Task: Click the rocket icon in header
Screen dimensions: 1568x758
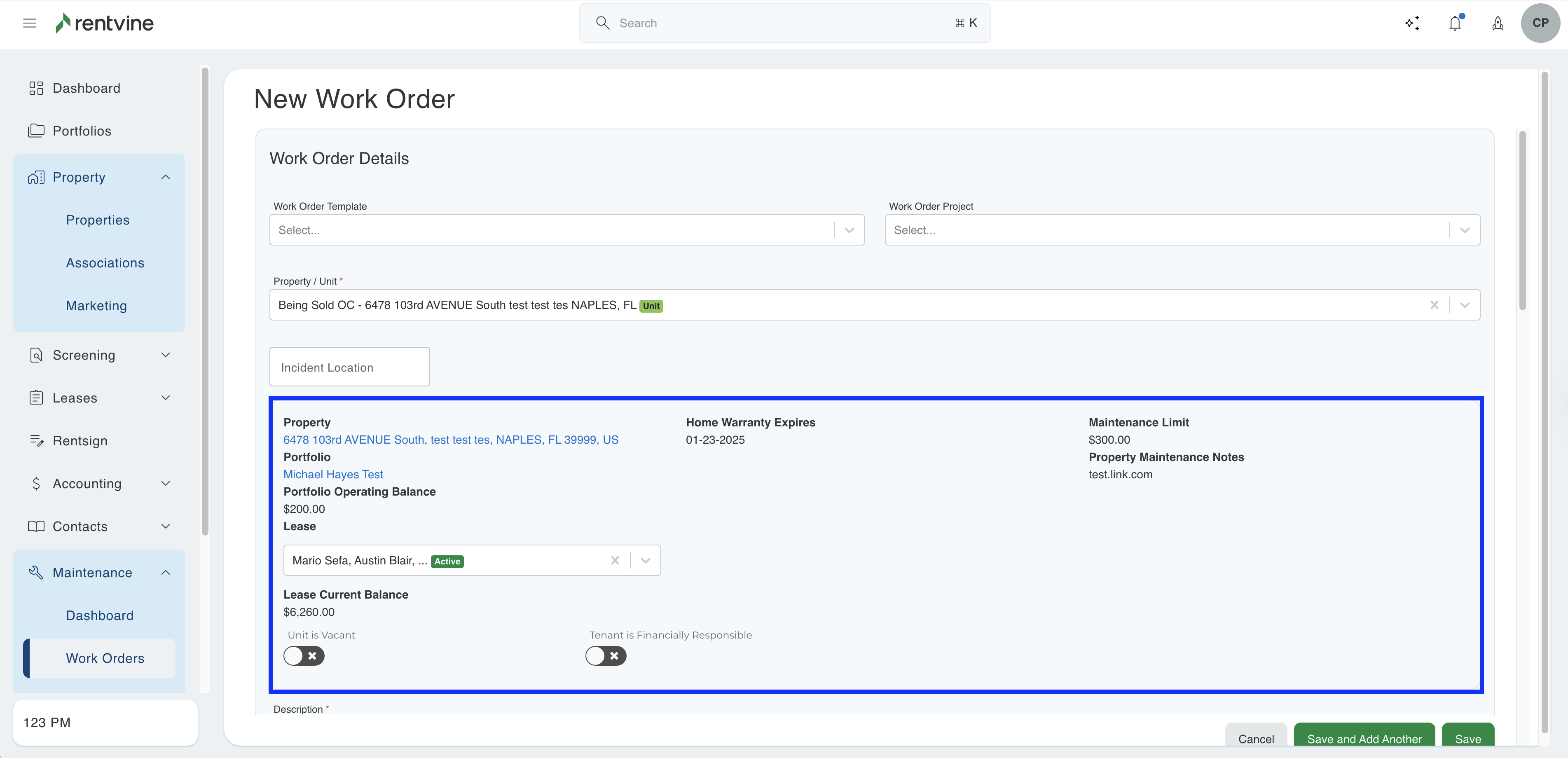Action: click(1498, 23)
